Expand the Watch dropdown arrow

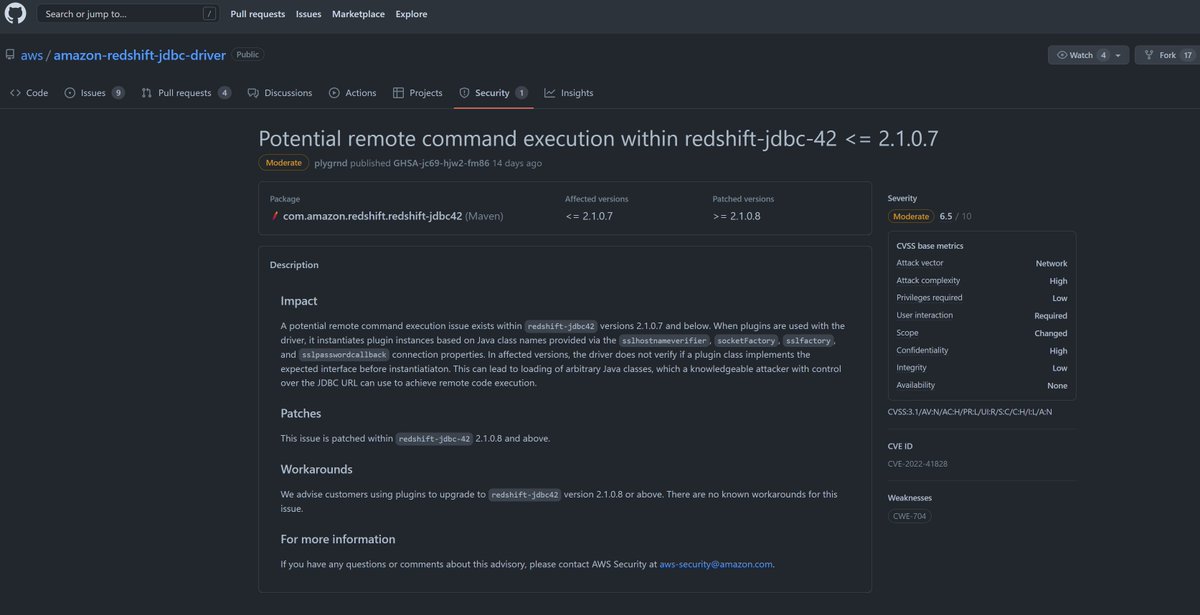click(1121, 55)
